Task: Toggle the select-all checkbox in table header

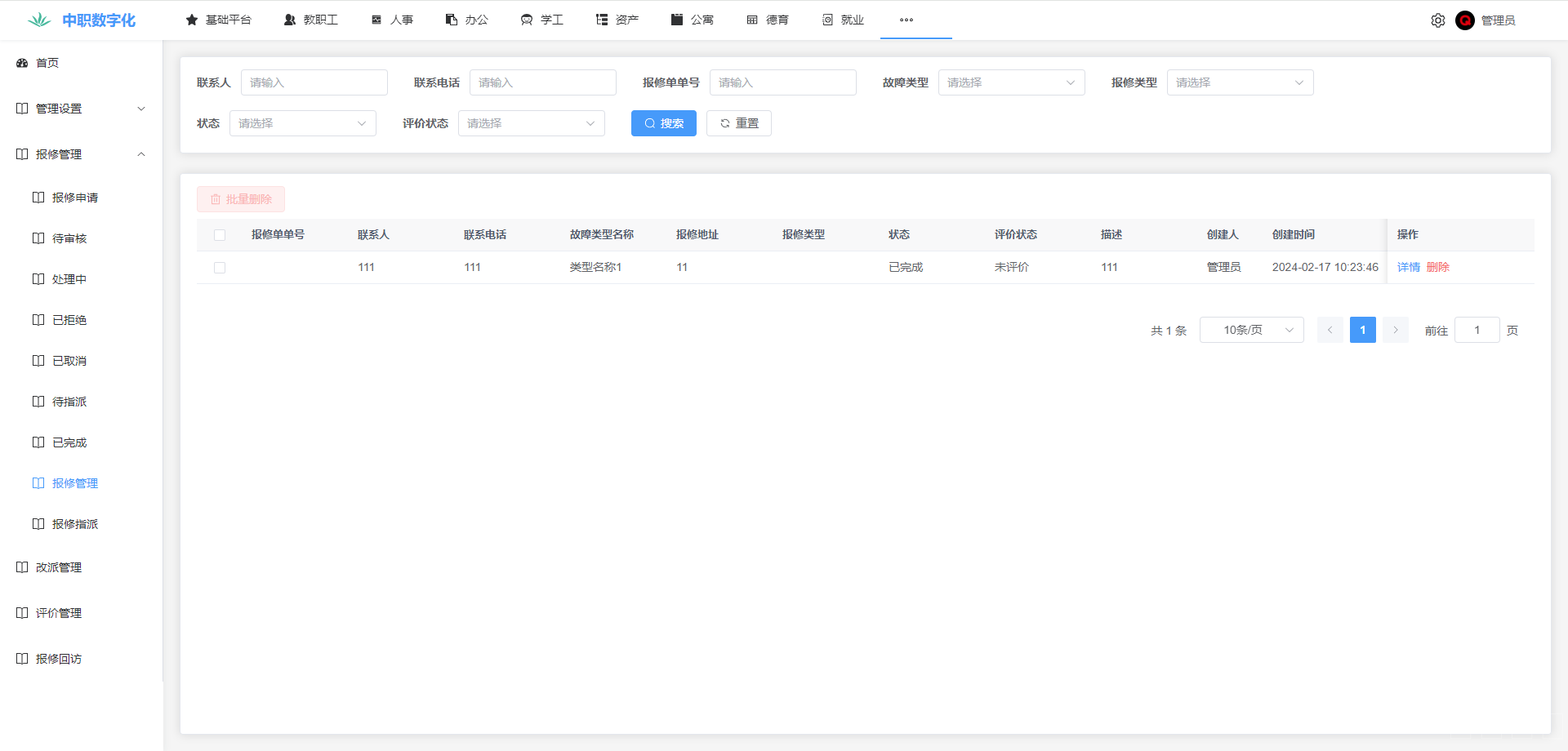Action: tap(220, 235)
